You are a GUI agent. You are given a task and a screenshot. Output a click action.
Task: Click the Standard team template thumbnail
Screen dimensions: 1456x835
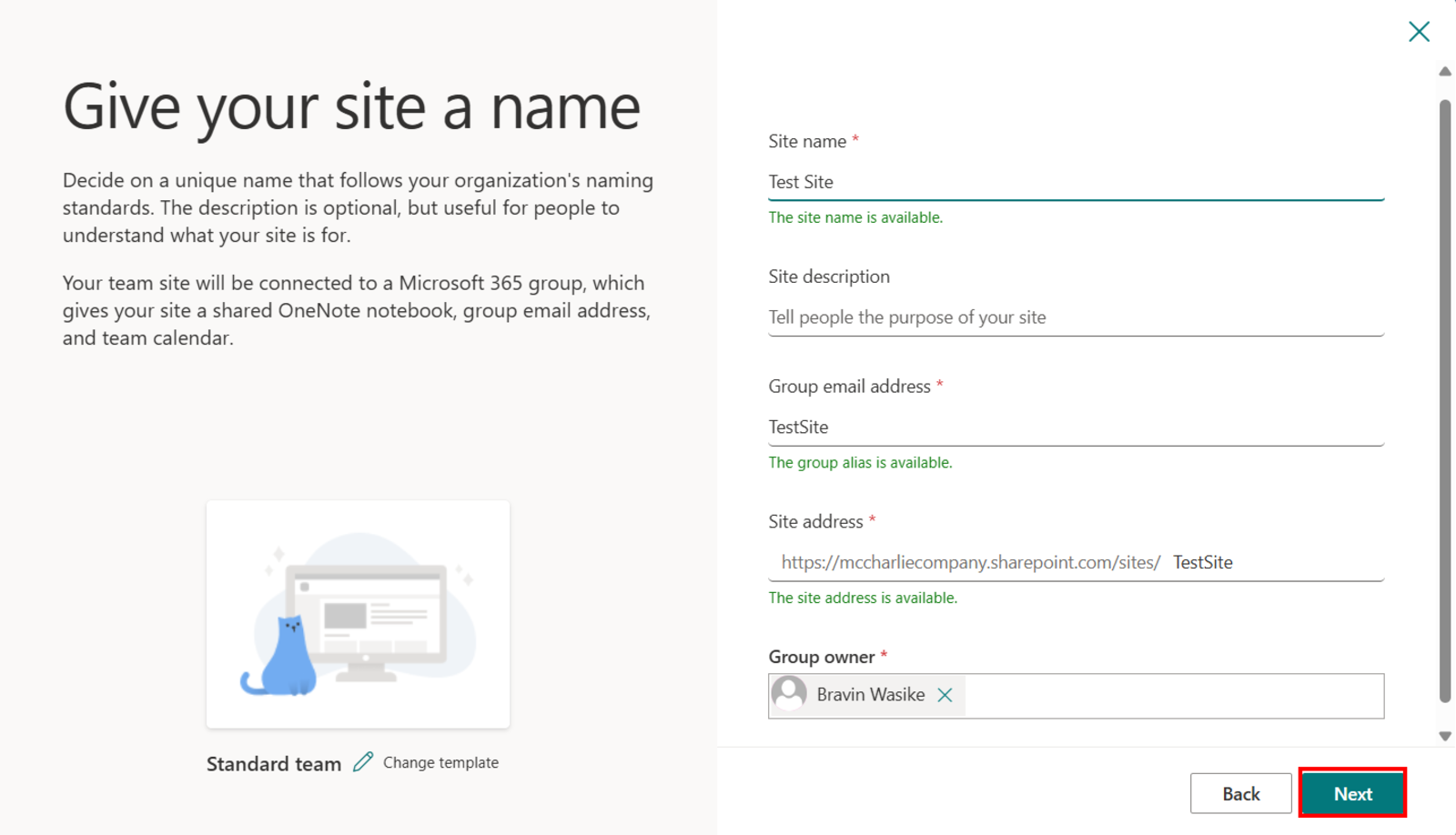(358, 614)
